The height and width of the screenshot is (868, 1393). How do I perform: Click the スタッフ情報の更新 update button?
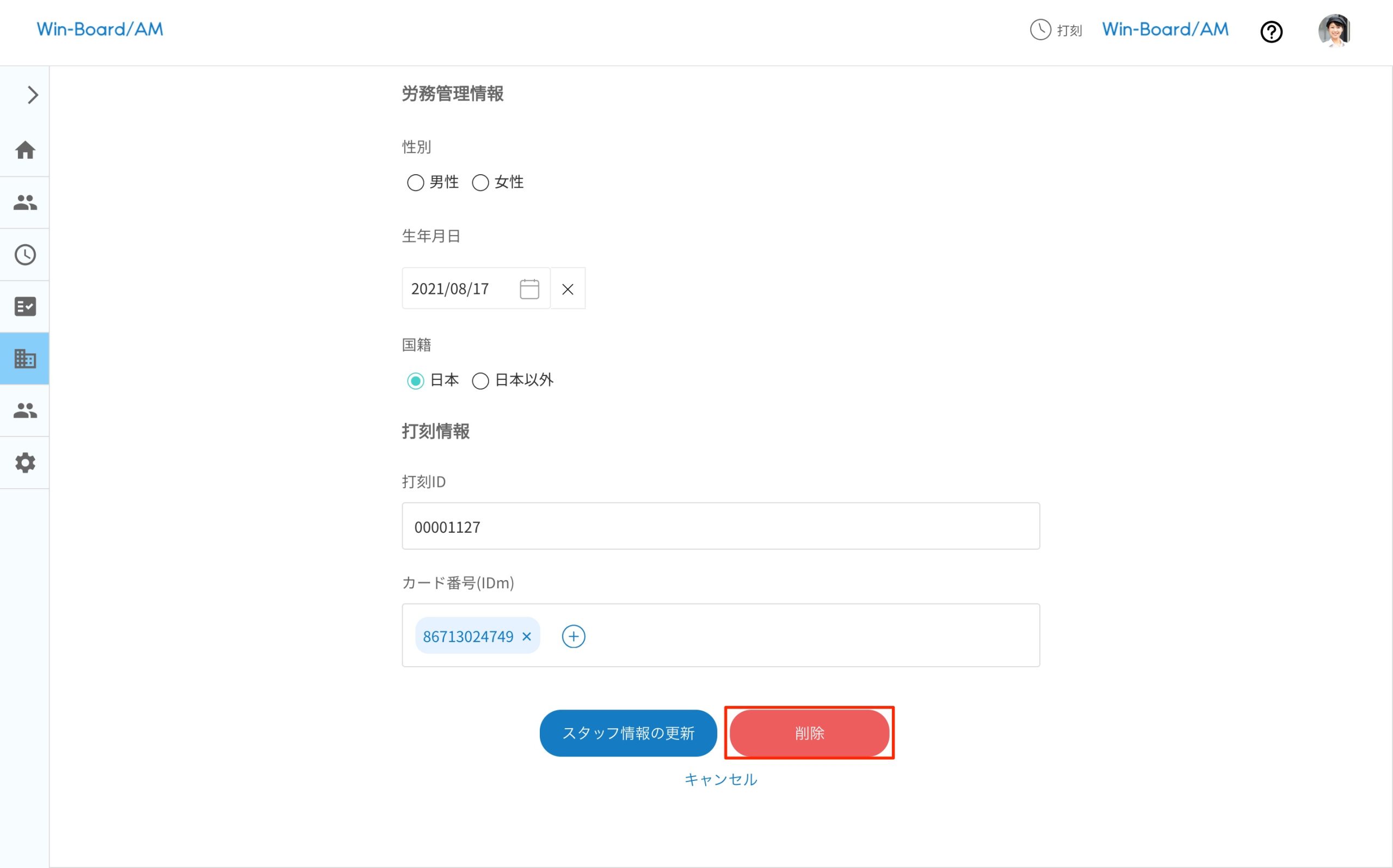[628, 732]
